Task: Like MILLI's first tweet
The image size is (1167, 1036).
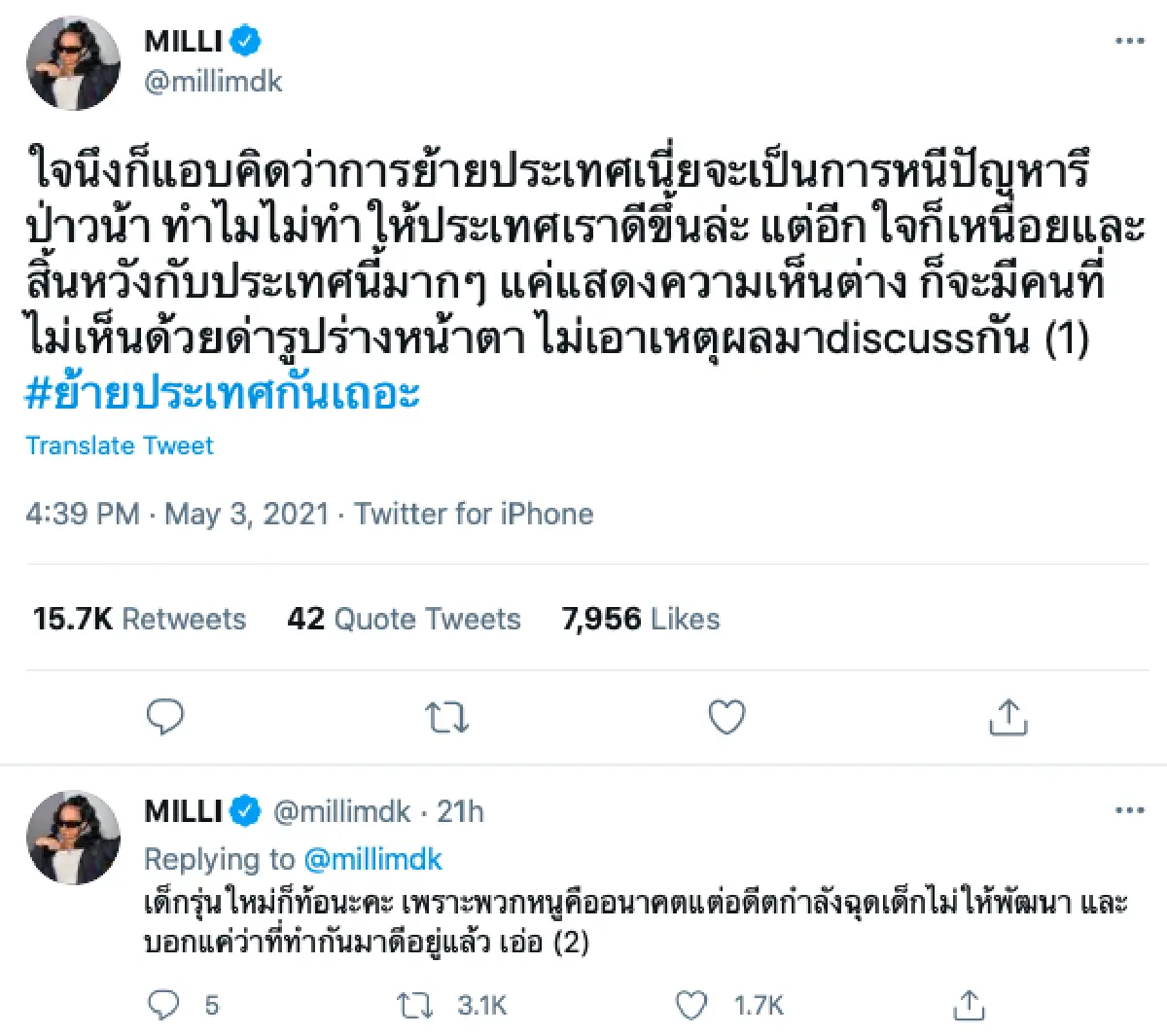Action: coord(725,717)
